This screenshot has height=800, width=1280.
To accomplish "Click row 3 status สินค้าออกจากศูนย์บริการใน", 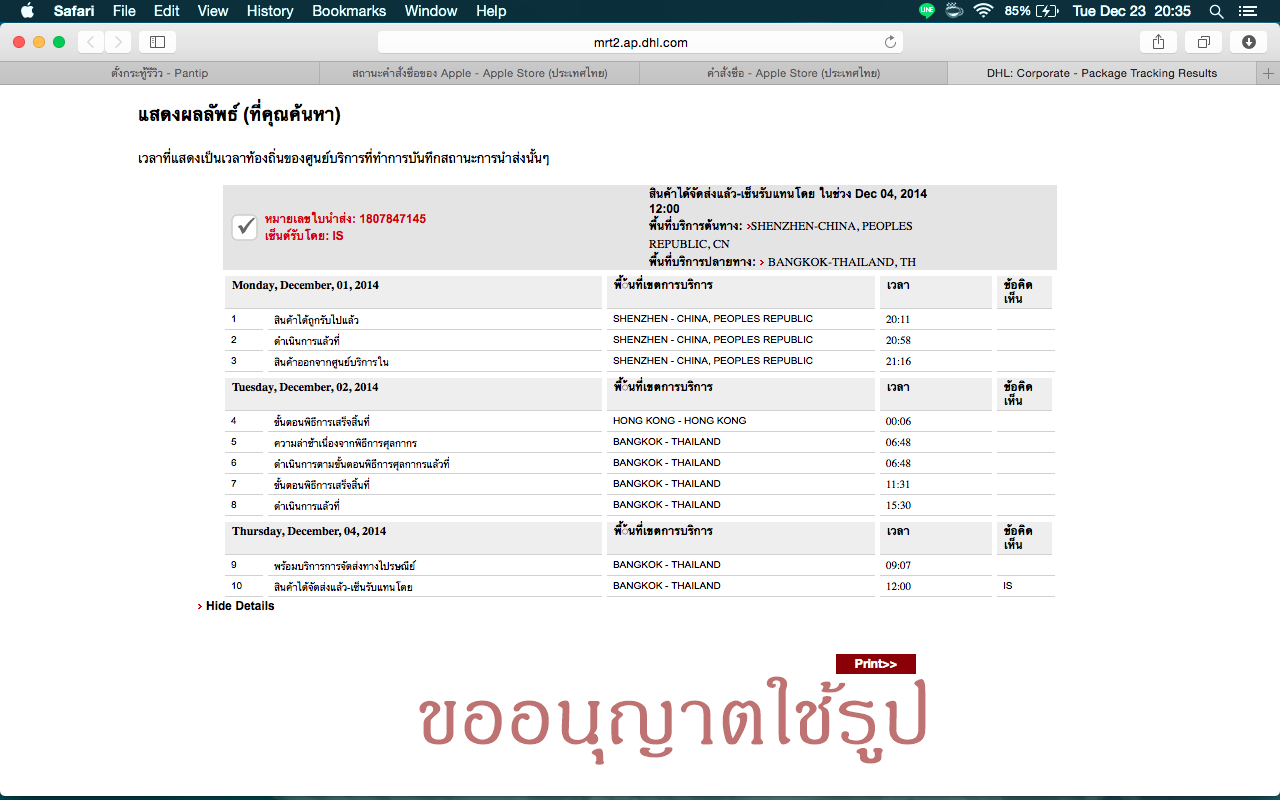I will [x=331, y=362].
